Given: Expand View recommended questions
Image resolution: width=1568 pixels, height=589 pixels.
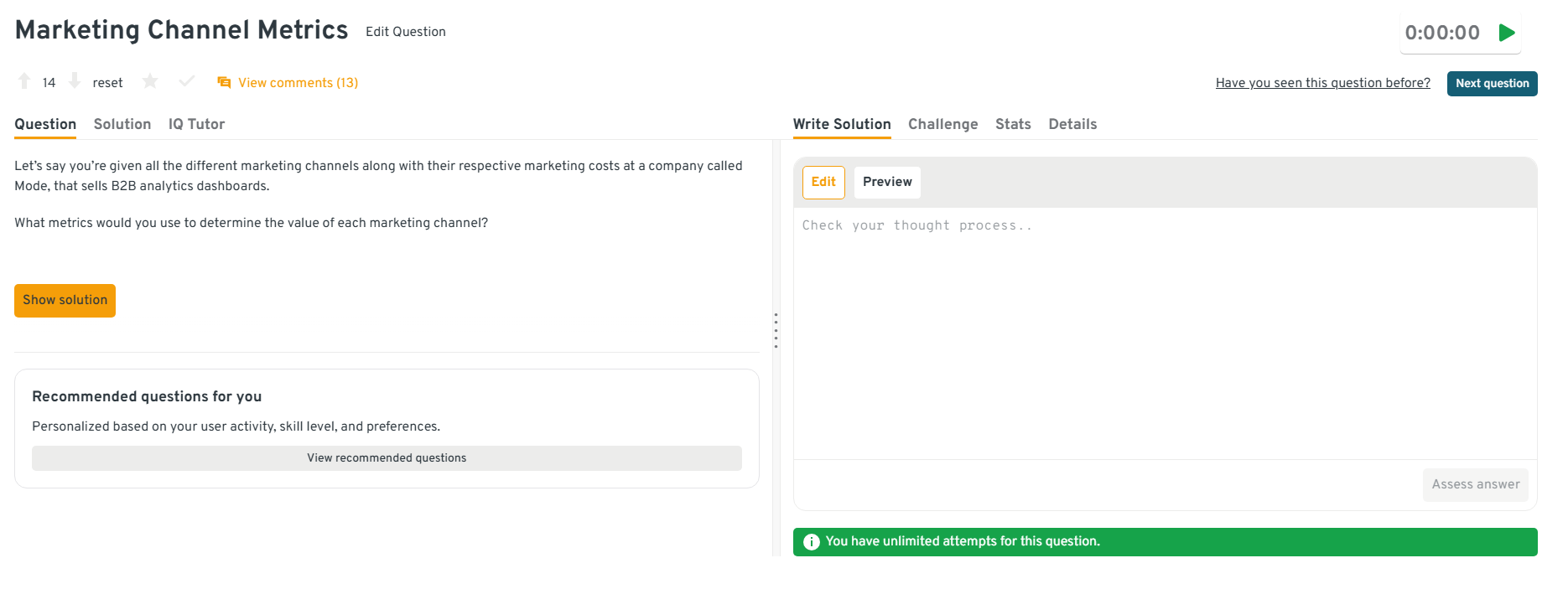Looking at the screenshot, I should click(x=387, y=458).
